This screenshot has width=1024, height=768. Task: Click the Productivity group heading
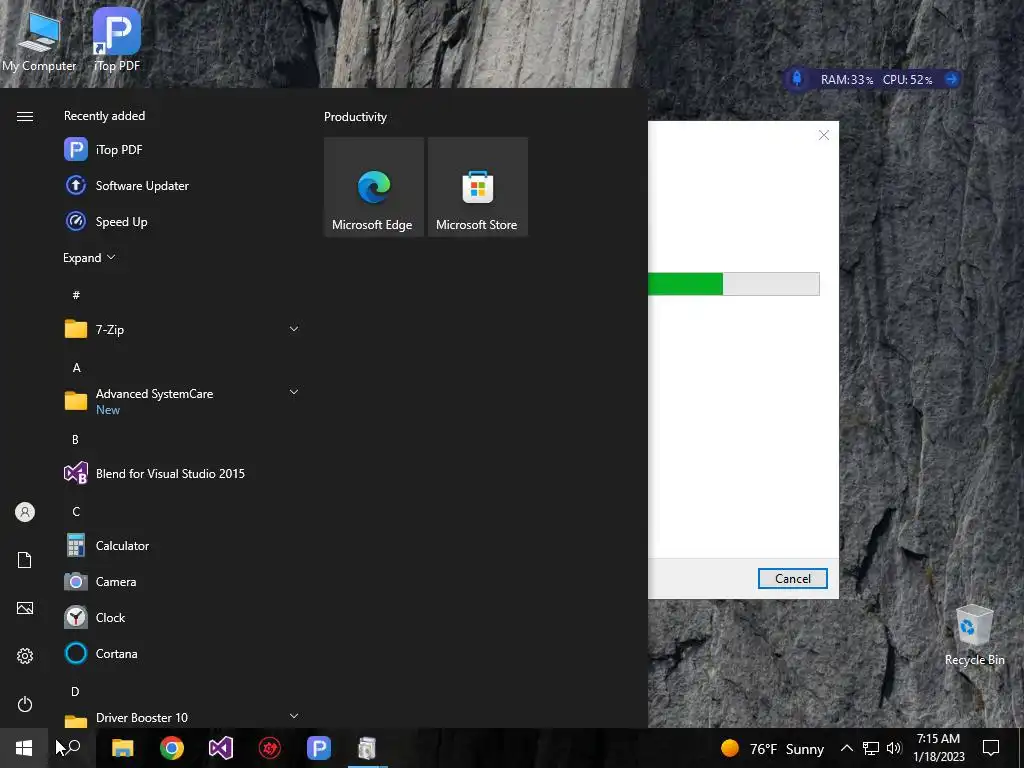[x=355, y=117]
